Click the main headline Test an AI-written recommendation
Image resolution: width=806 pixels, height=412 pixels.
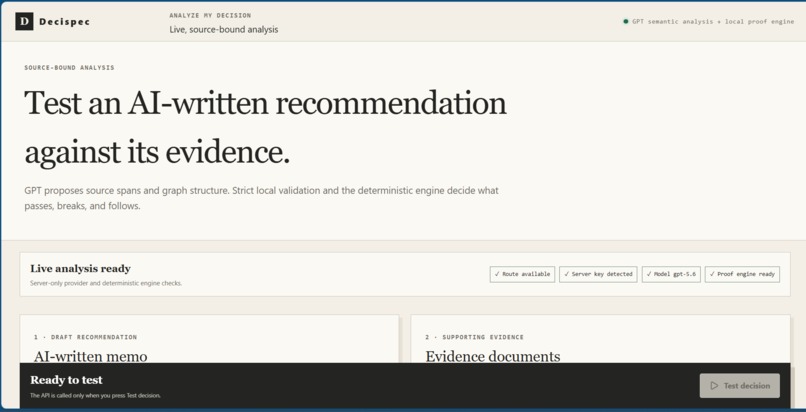[x=265, y=127]
